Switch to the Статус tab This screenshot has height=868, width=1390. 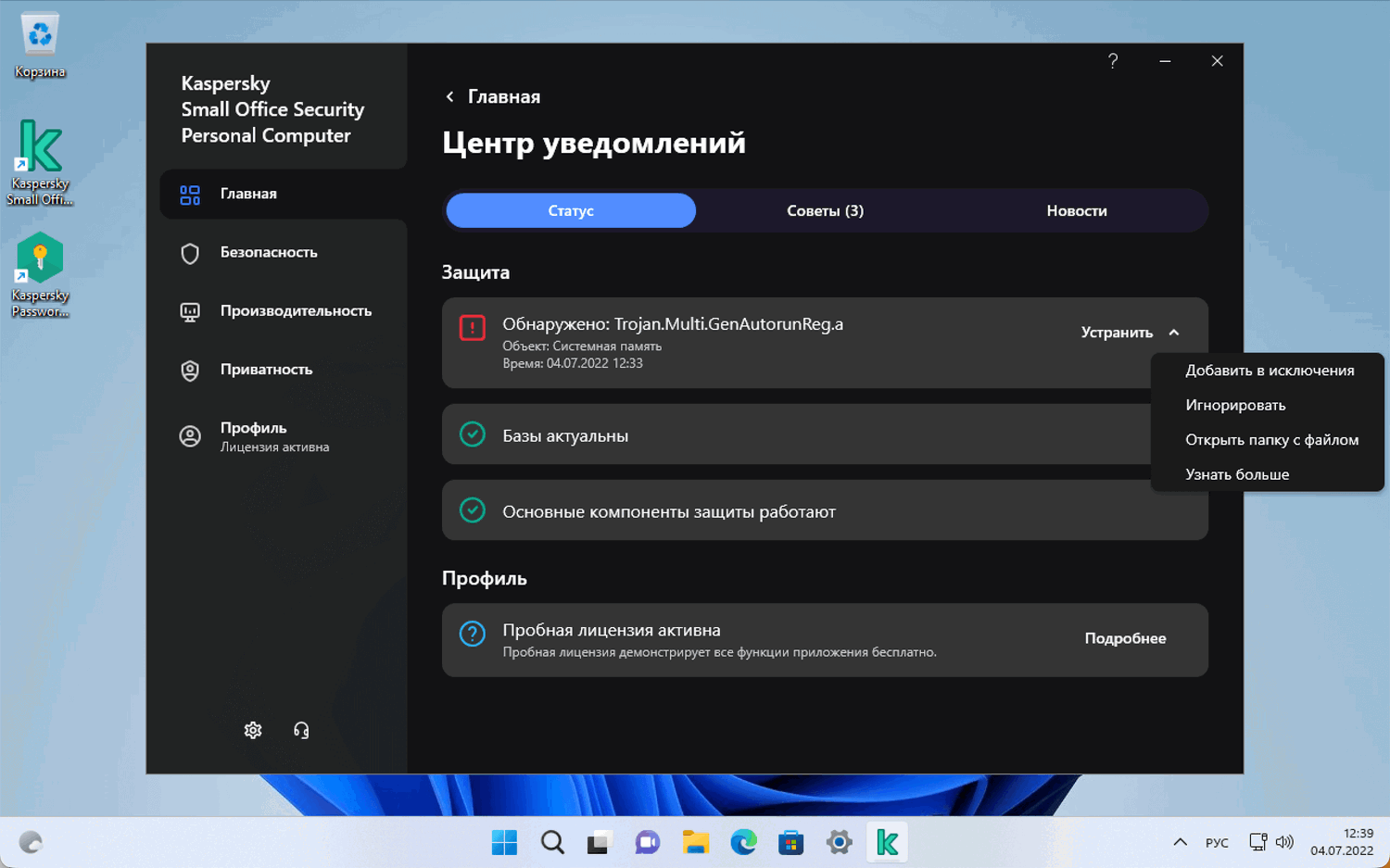571,211
